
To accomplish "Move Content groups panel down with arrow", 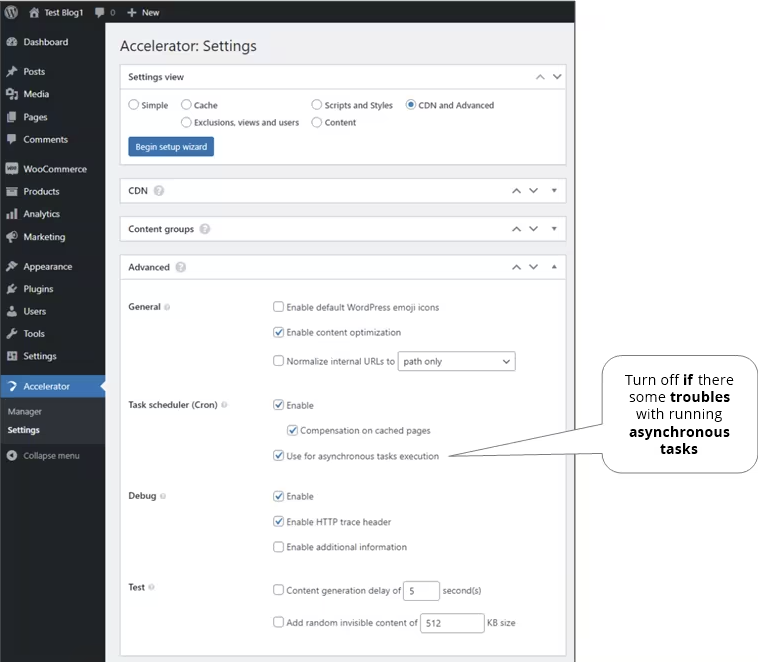I will click(533, 229).
